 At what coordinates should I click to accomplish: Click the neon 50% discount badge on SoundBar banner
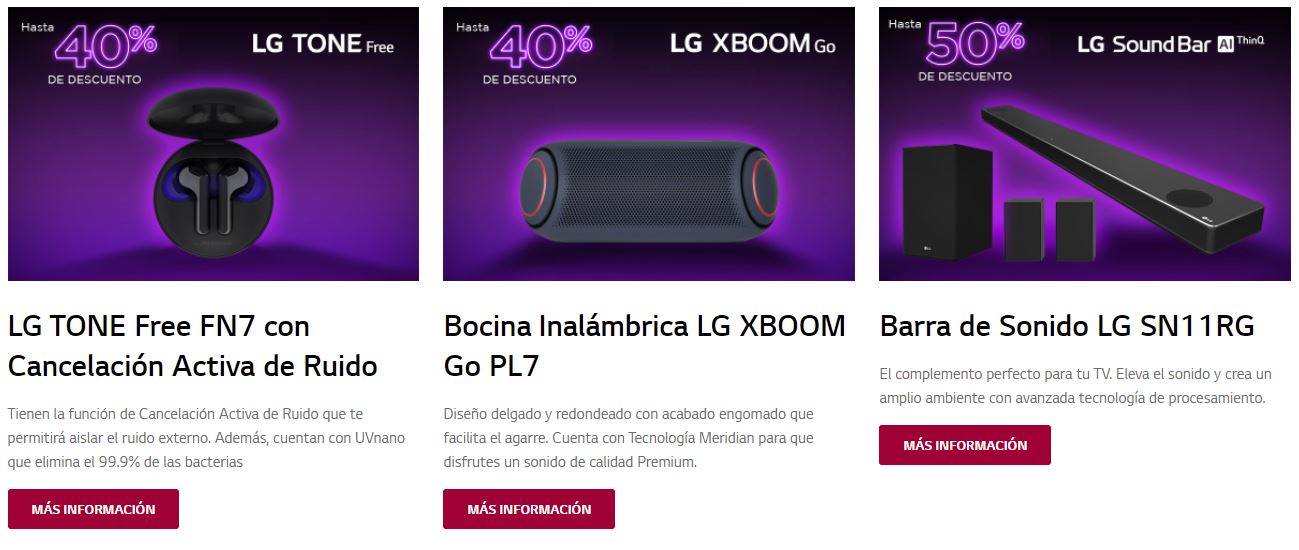pyautogui.click(x=972, y=46)
